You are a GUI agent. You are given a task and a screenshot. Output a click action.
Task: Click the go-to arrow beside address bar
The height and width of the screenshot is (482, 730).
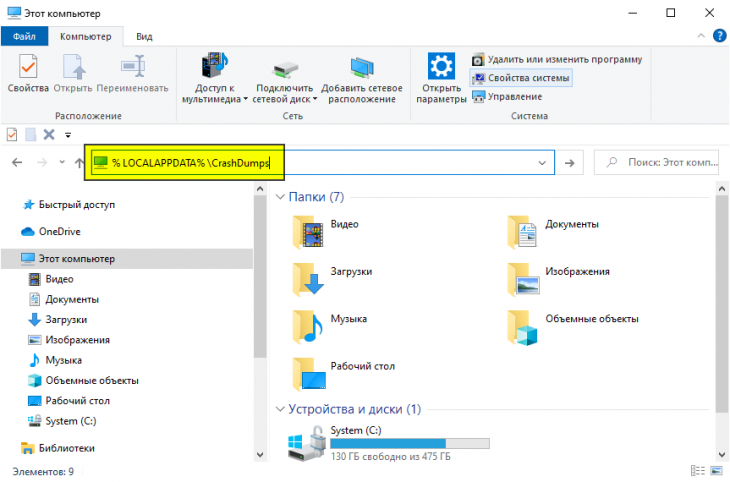(569, 163)
